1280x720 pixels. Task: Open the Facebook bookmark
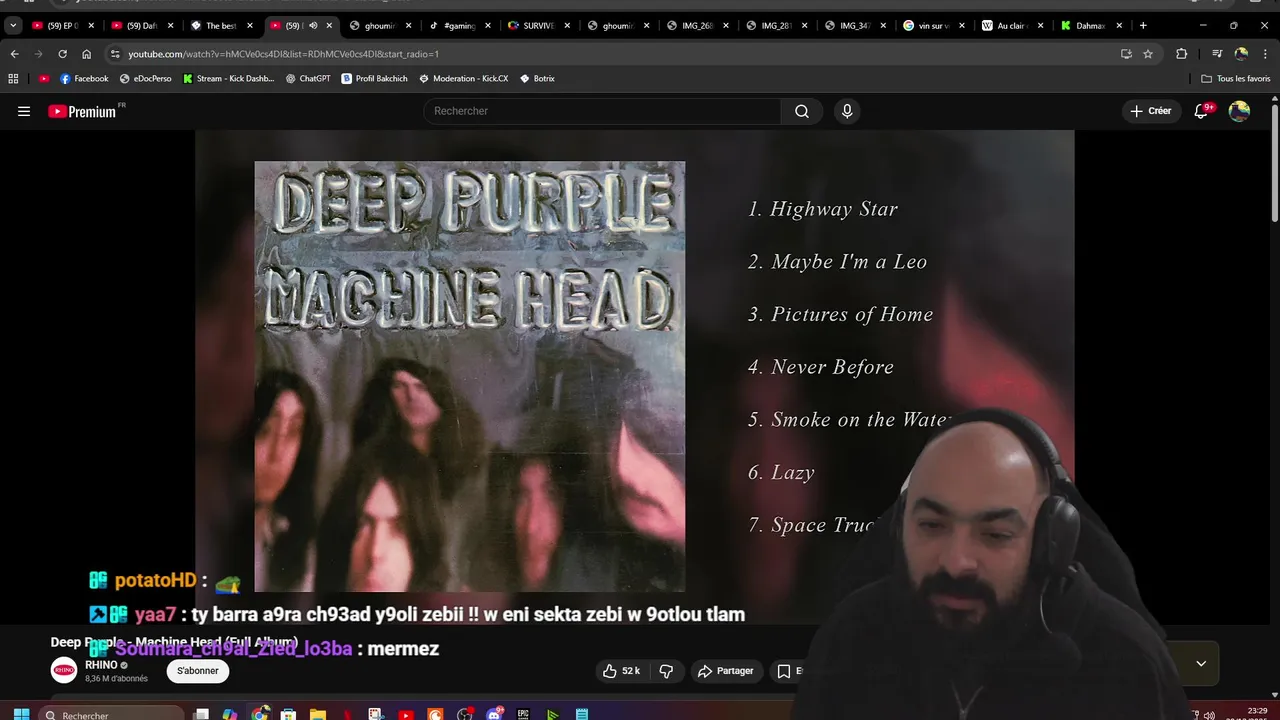(x=84, y=78)
